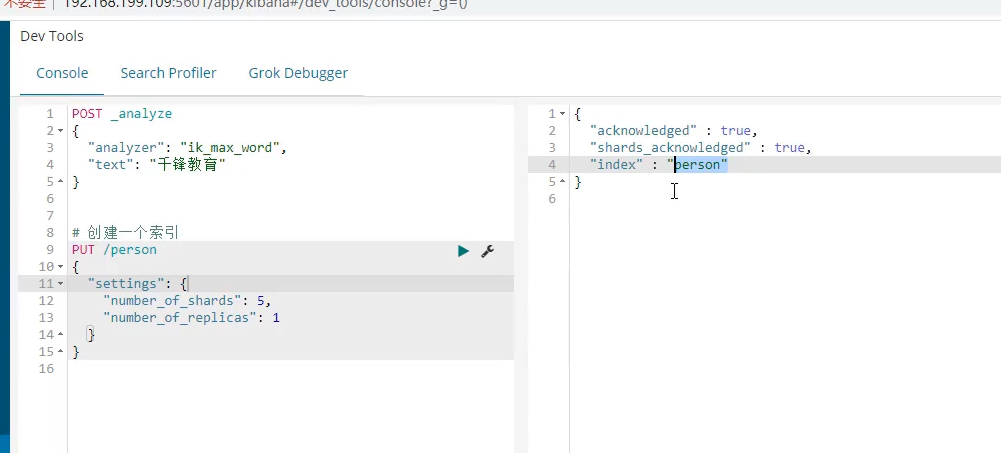Click the fold marker at request line 15
This screenshot has width=1001, height=453.
tap(61, 352)
